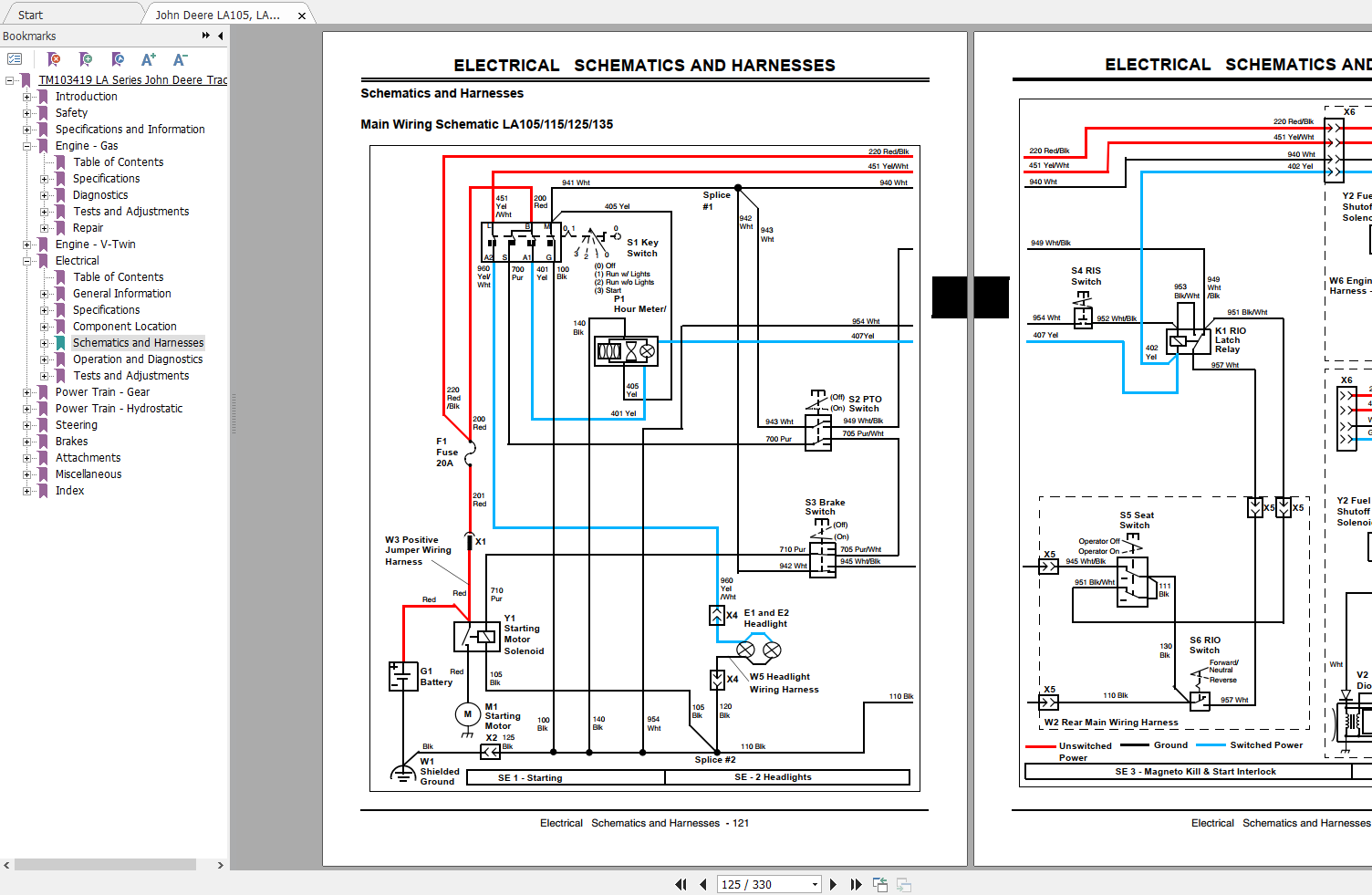The image size is (1372, 895).
Task: Jump to the last page
Action: click(x=856, y=884)
